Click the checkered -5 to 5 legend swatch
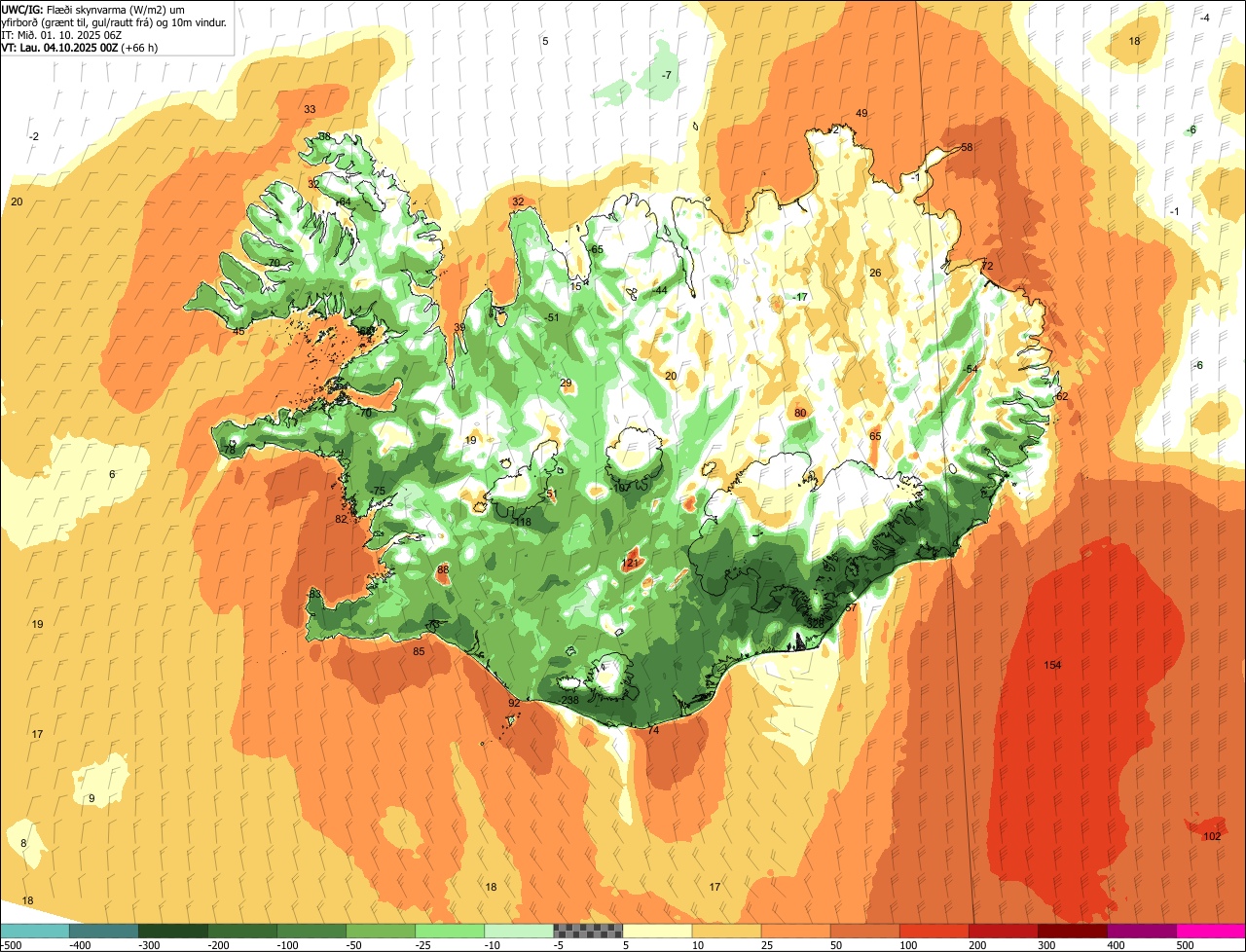 [x=588, y=931]
